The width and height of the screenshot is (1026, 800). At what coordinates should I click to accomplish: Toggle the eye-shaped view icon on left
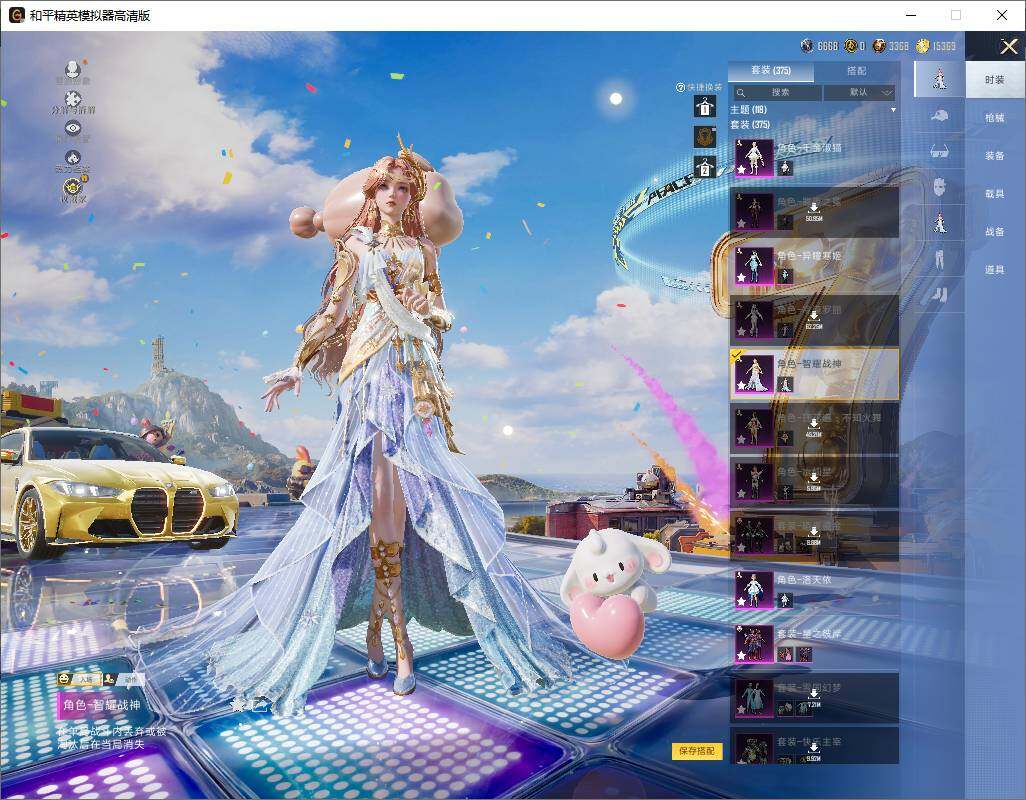(x=73, y=128)
